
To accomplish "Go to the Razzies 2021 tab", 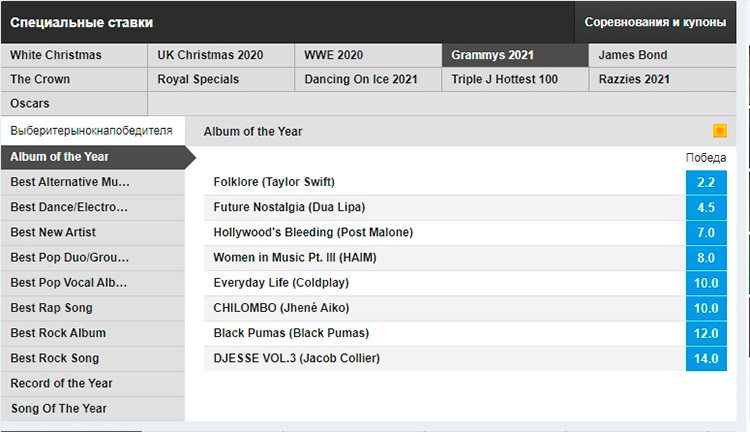I will coord(661,79).
